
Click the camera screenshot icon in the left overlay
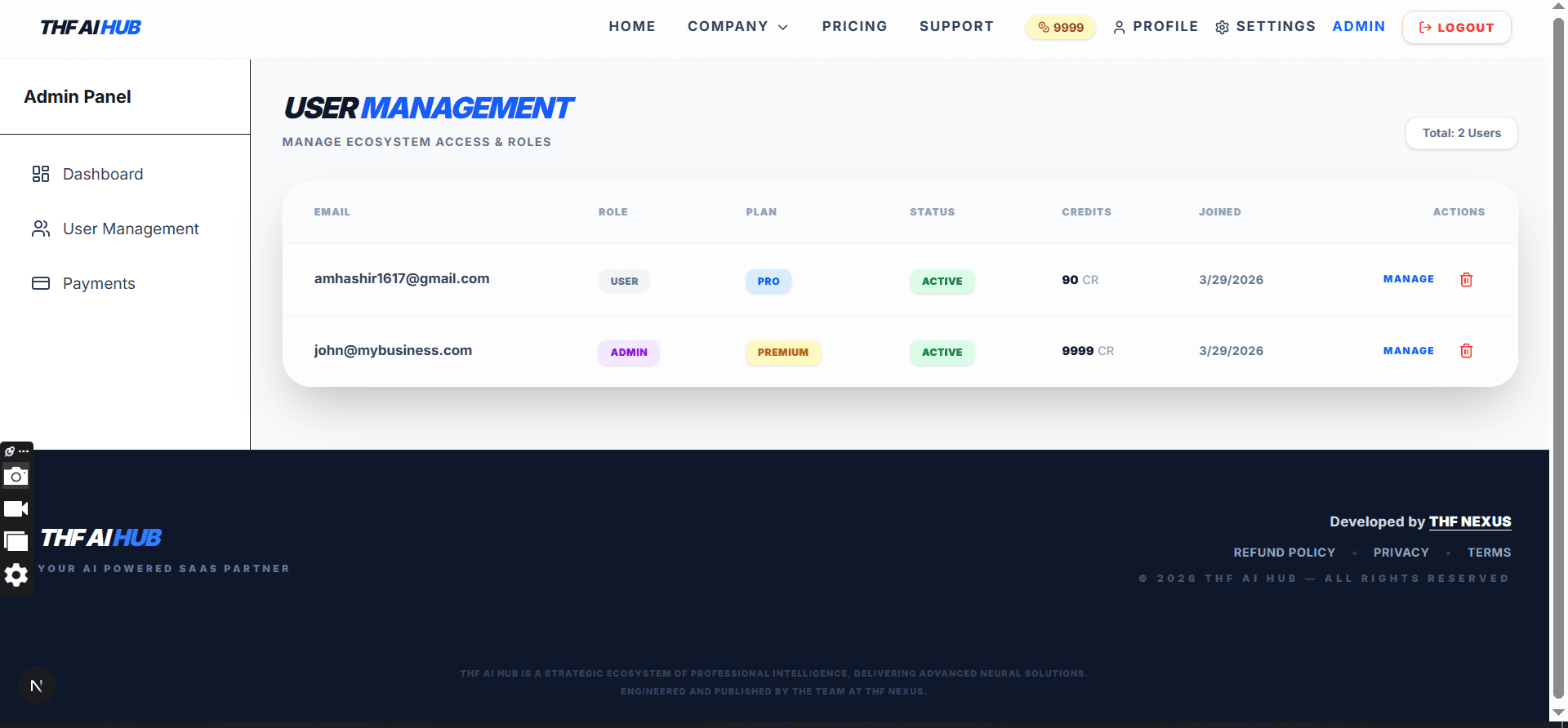coord(16,476)
